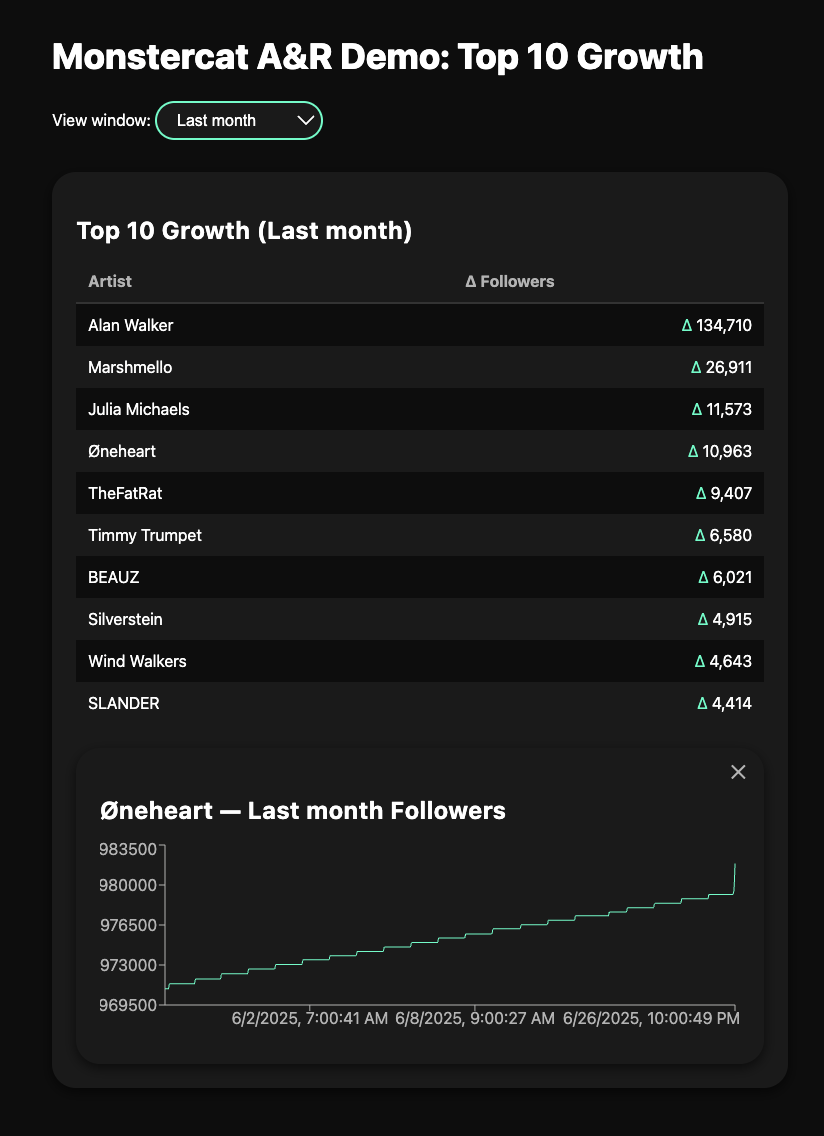
Task: Click the 26,911 followers delta value
Action: 721,367
